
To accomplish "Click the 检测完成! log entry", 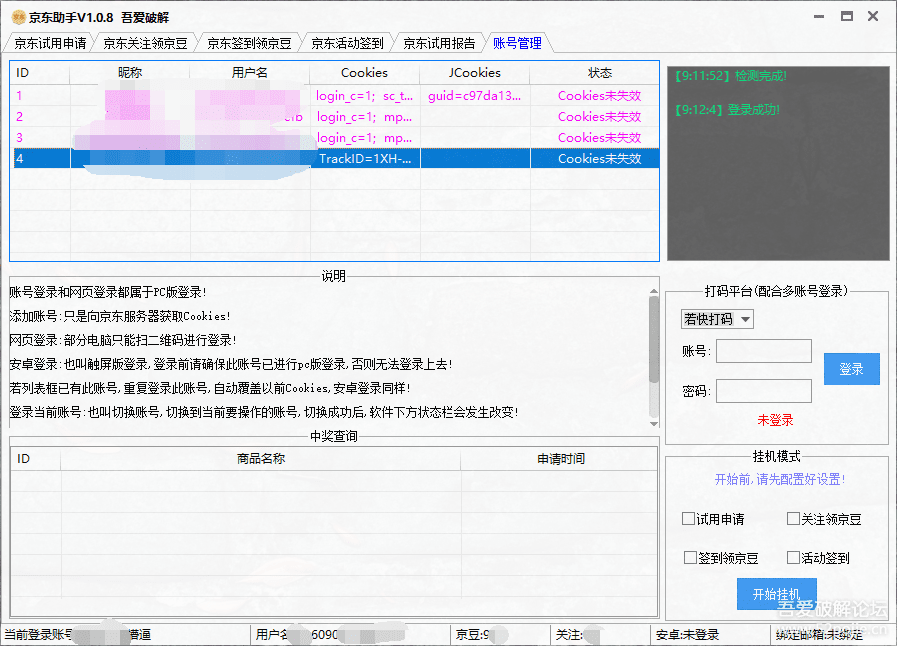I will click(x=731, y=76).
